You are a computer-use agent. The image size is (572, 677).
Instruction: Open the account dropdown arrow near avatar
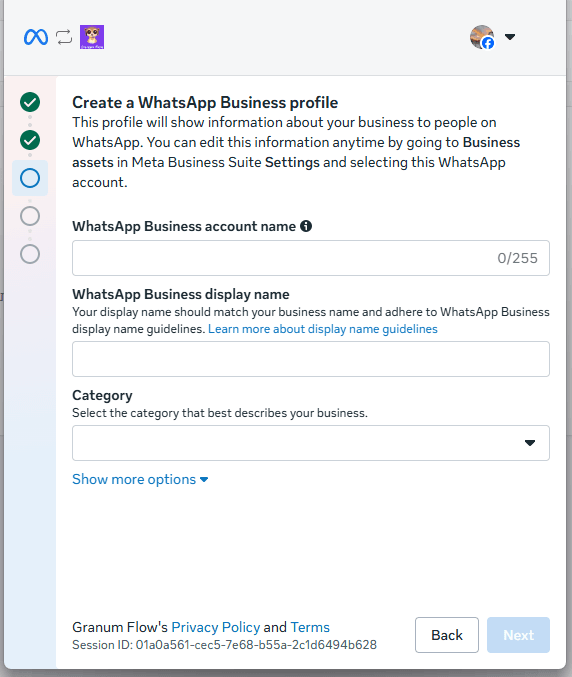tap(510, 37)
